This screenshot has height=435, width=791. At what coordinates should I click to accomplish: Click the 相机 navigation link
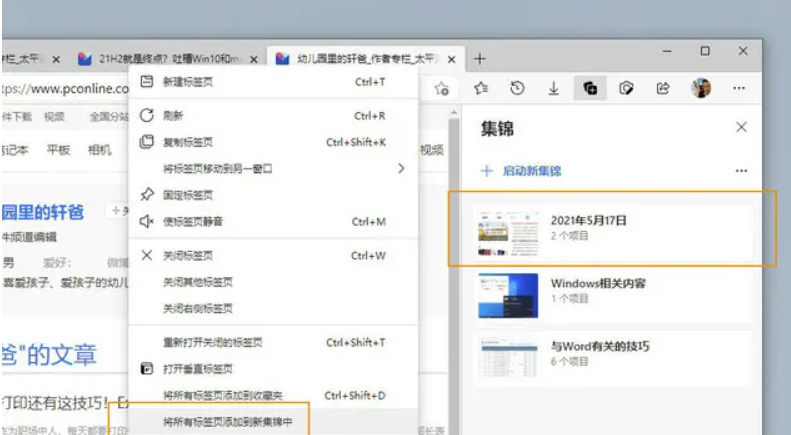99,150
